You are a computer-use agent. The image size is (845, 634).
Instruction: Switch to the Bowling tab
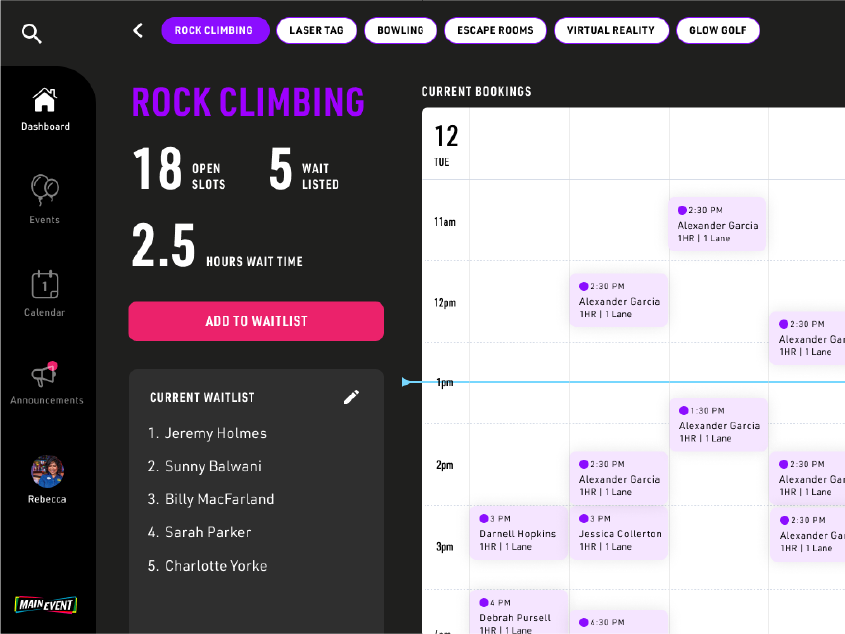coord(400,31)
